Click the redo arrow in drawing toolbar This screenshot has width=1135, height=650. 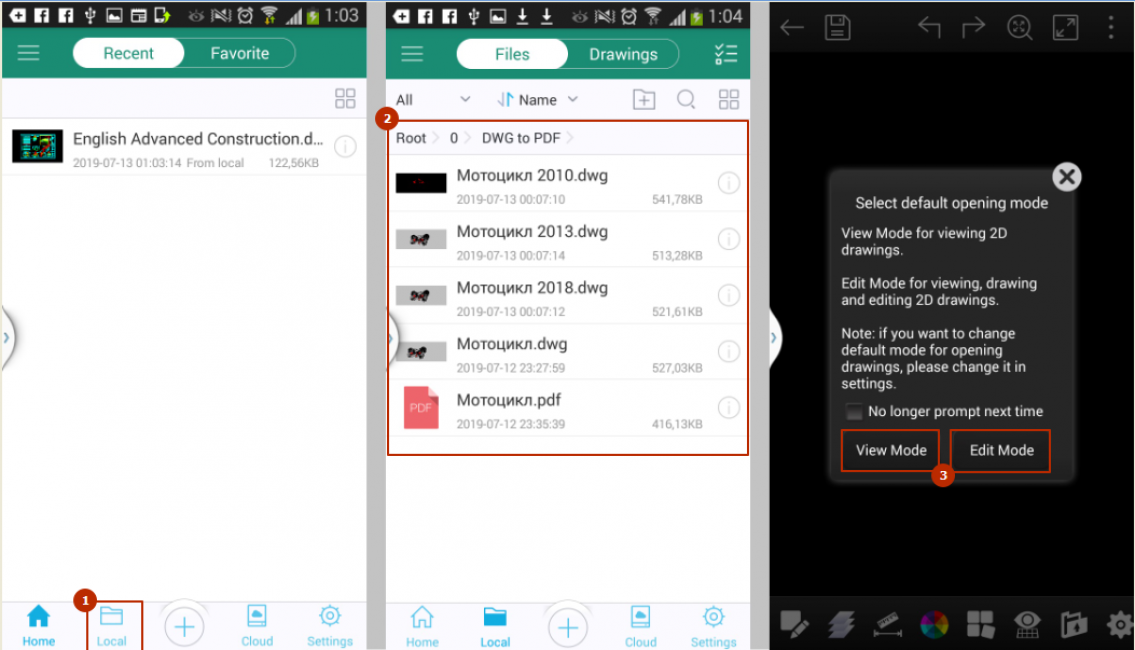973,27
